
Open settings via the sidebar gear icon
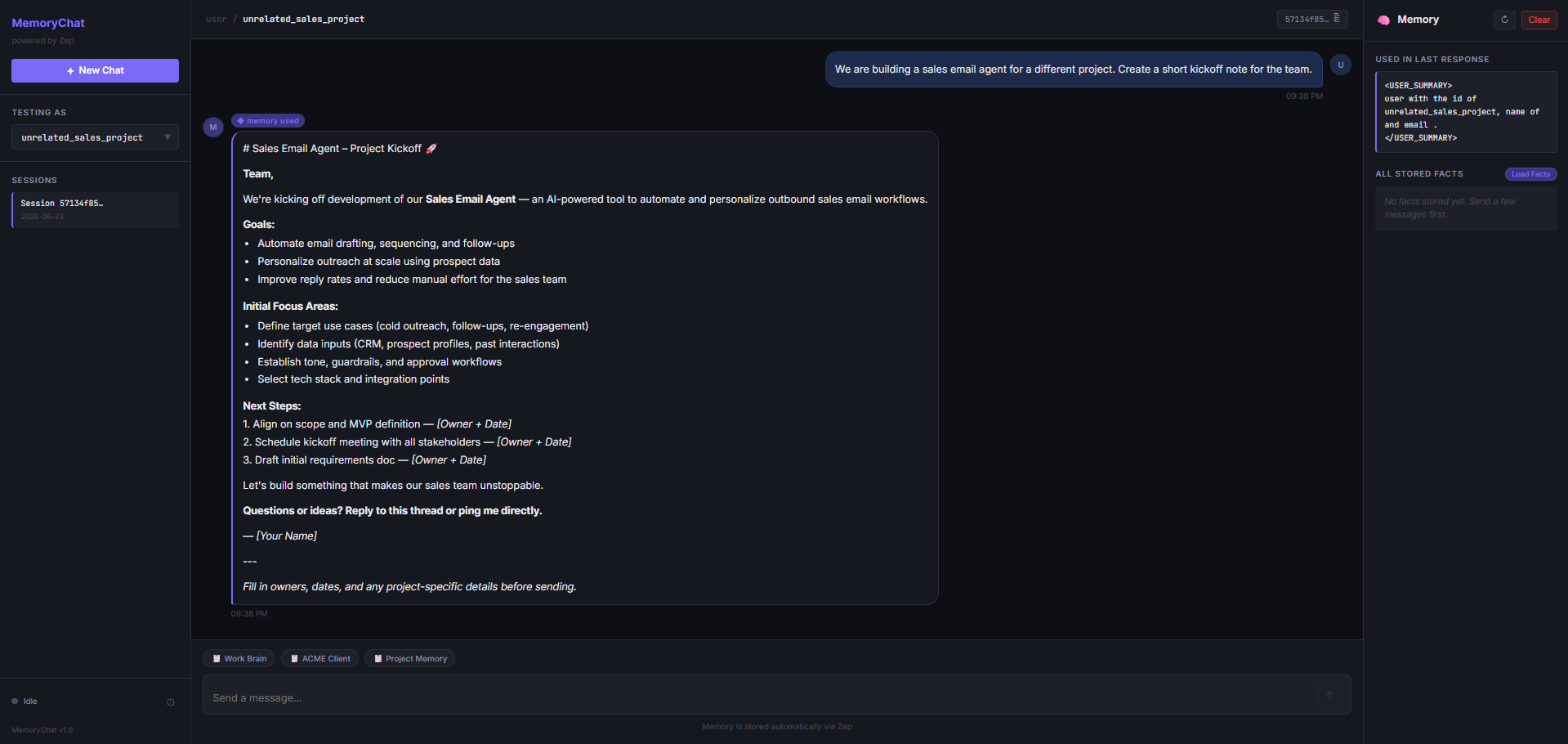[x=171, y=702]
